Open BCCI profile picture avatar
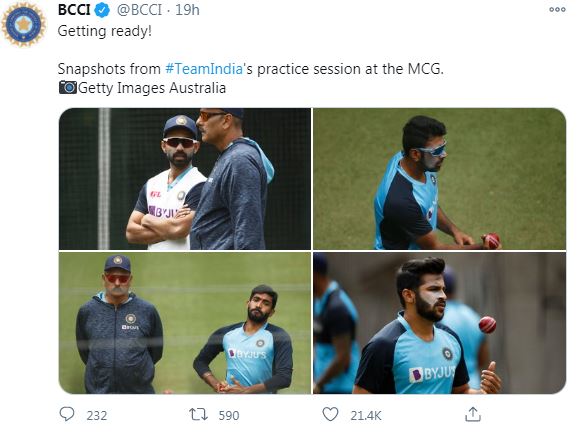 [24, 24]
